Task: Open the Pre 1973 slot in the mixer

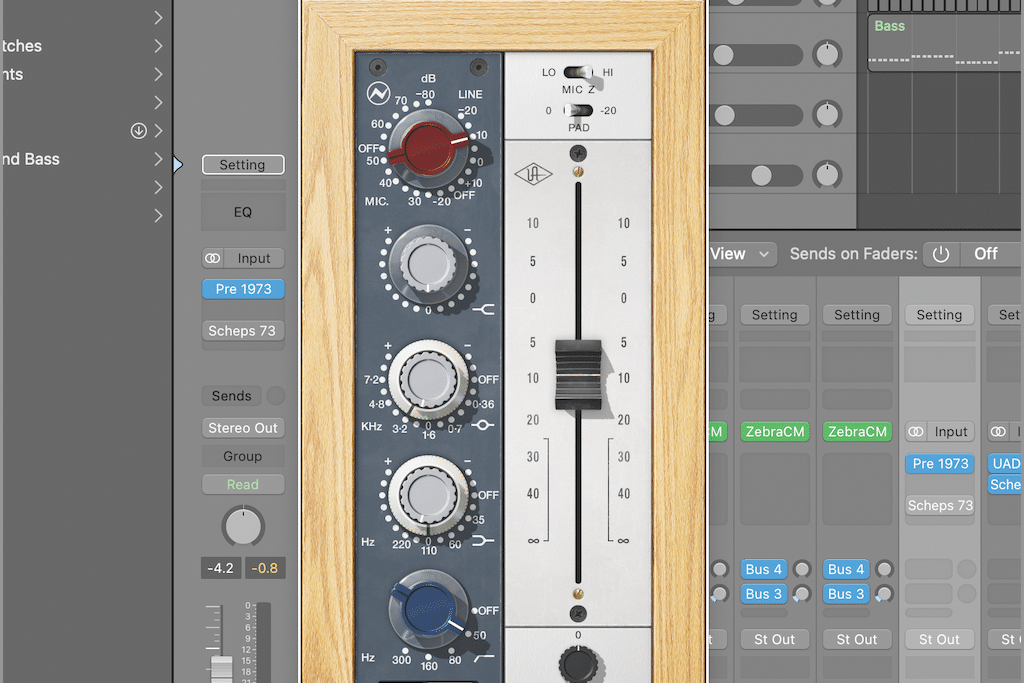Action: [940, 464]
